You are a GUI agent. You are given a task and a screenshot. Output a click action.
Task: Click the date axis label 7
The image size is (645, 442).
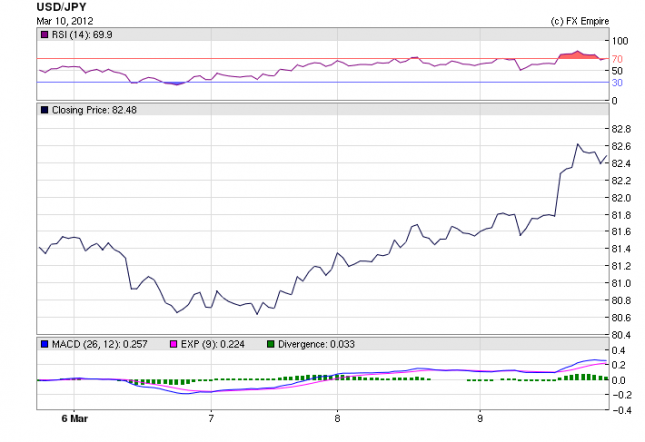pyautogui.click(x=211, y=419)
